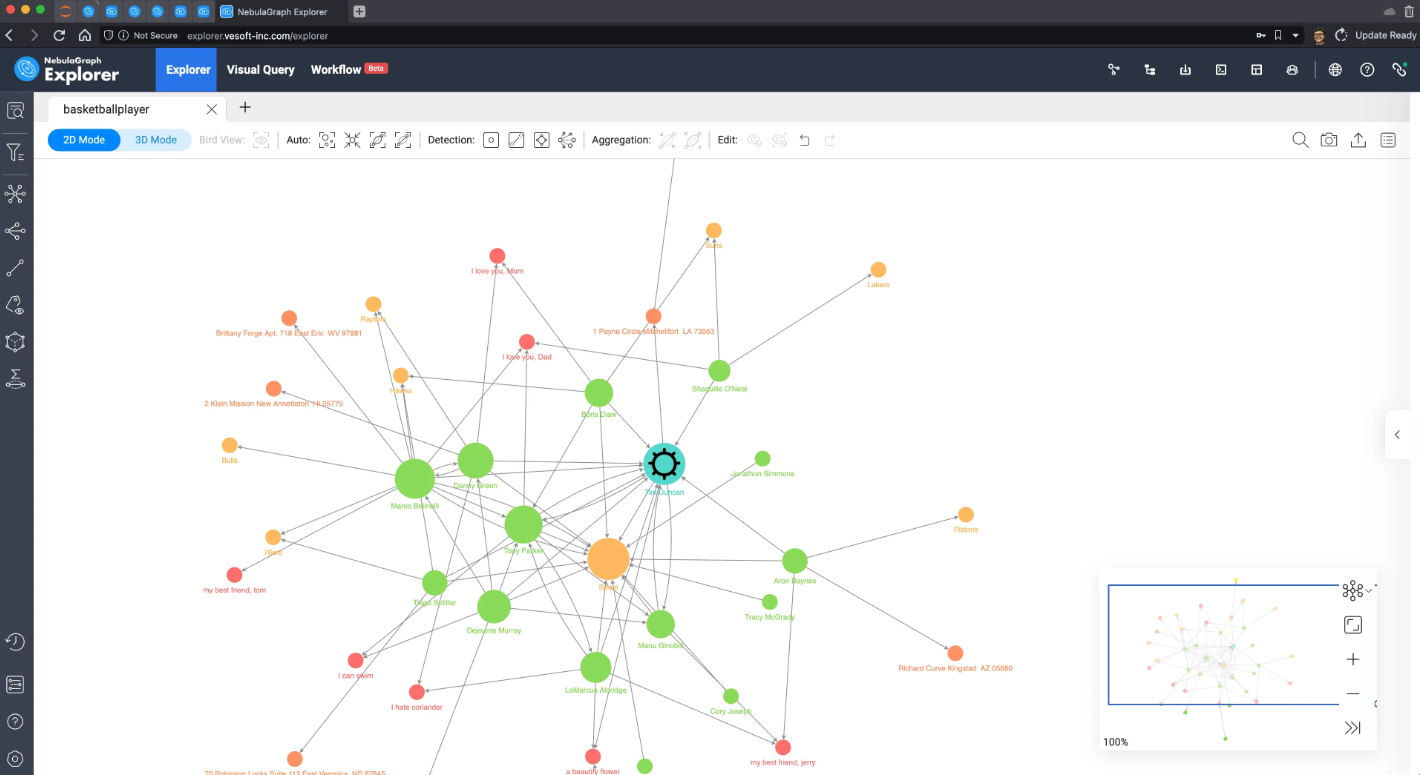Switch to 3D Mode view
1420x775 pixels.
tap(156, 140)
